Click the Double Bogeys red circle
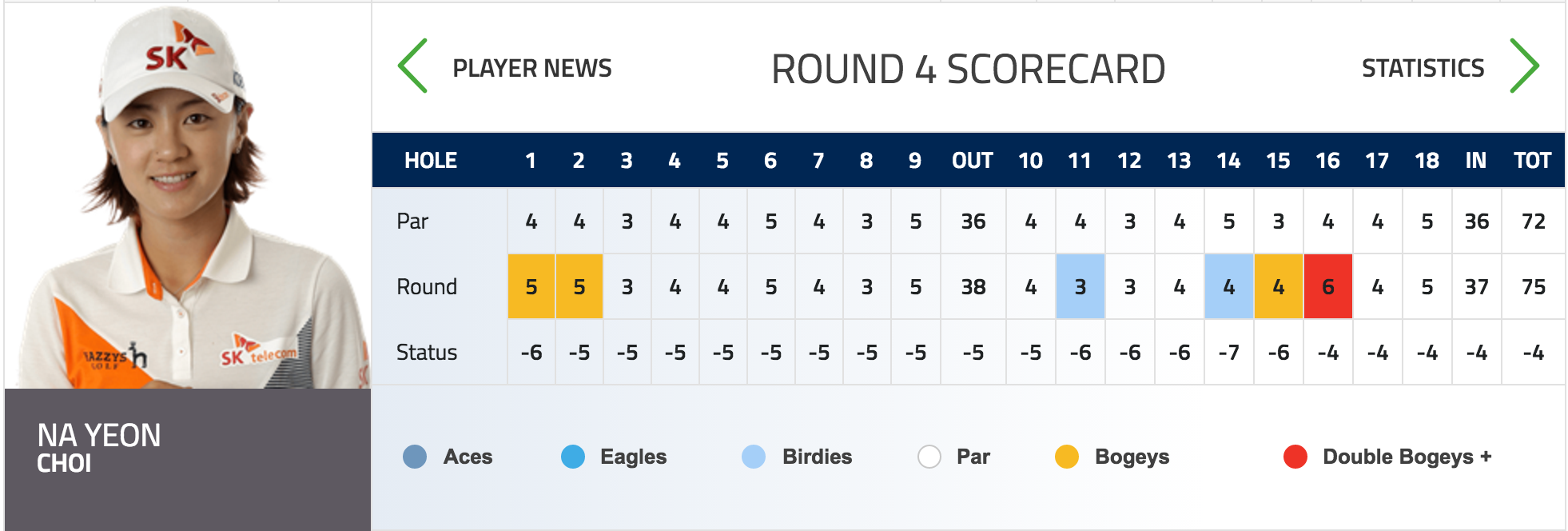1568x531 pixels. [x=1295, y=457]
